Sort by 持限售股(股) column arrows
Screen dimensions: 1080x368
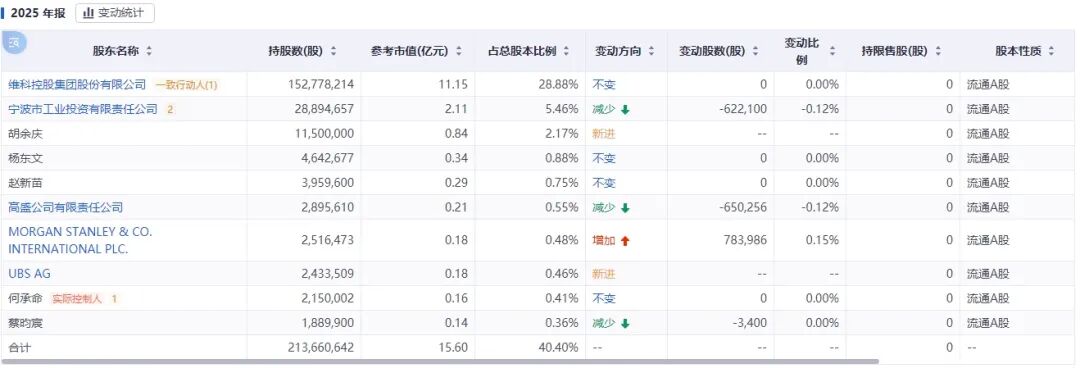coord(937,51)
